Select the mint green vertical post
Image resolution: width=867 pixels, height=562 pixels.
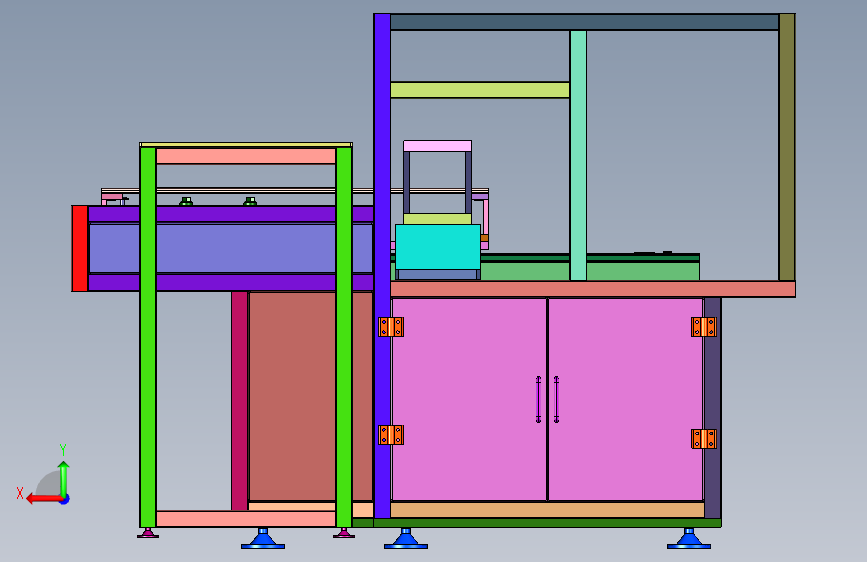[578, 155]
